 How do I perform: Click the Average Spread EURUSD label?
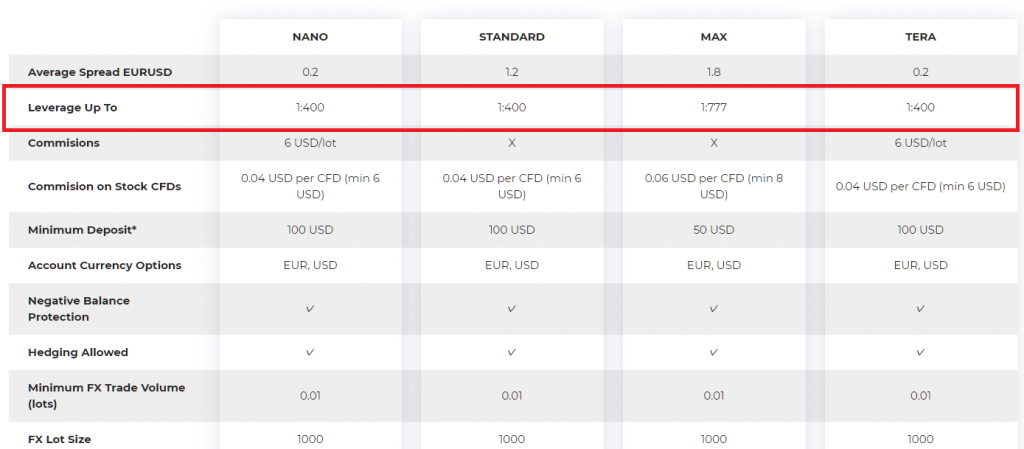[x=100, y=72]
